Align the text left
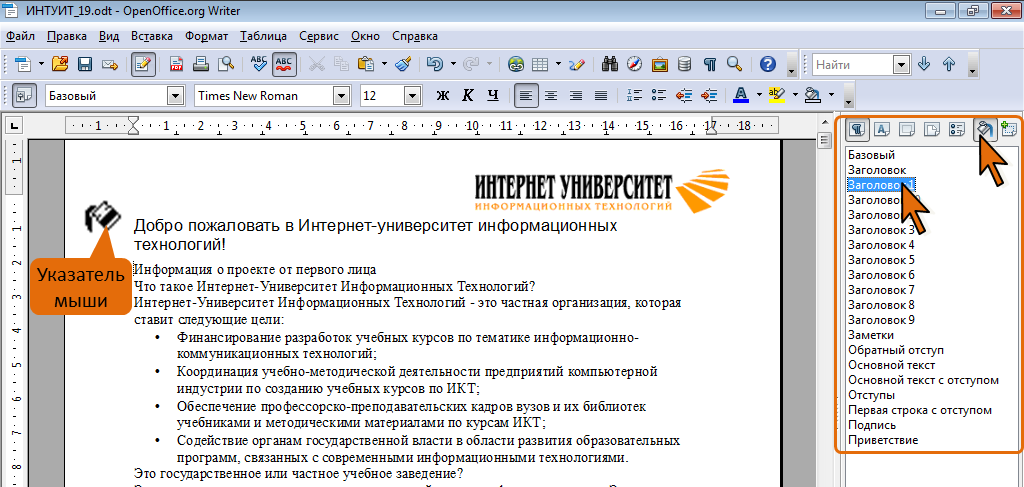1024x487 pixels. tap(526, 96)
